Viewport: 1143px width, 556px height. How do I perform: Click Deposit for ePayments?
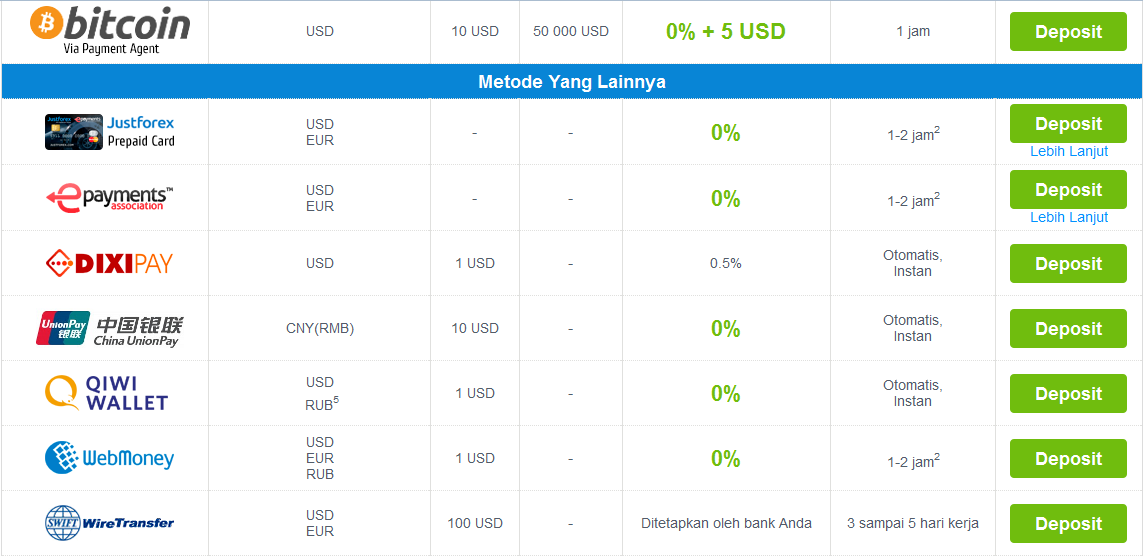pyautogui.click(x=1068, y=189)
